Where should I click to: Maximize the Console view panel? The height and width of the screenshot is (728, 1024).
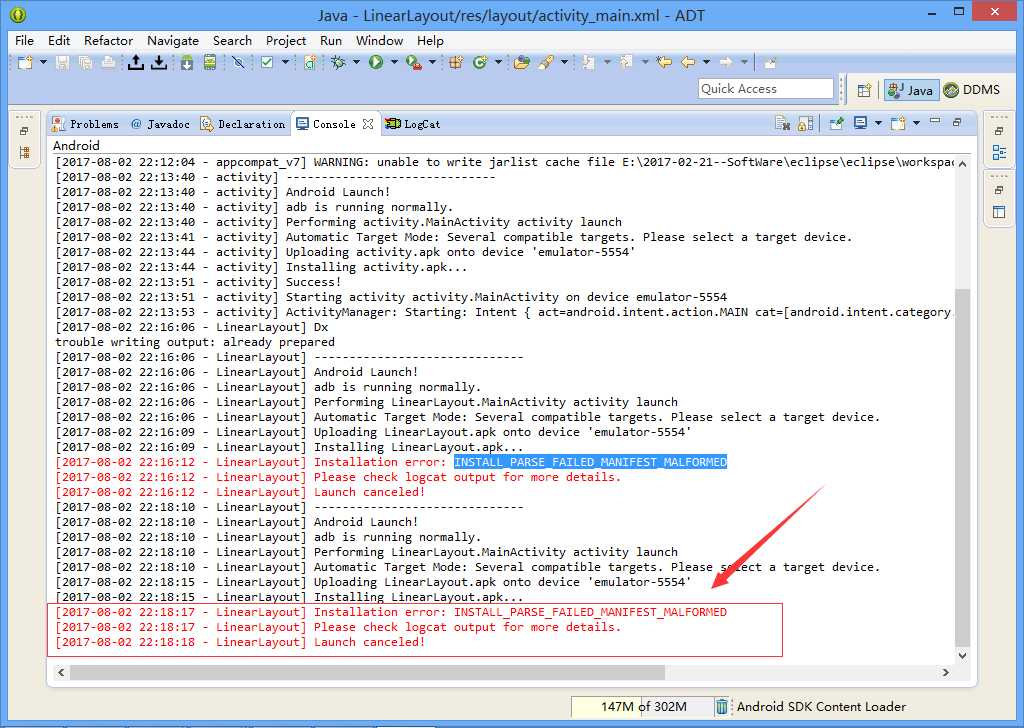(957, 122)
